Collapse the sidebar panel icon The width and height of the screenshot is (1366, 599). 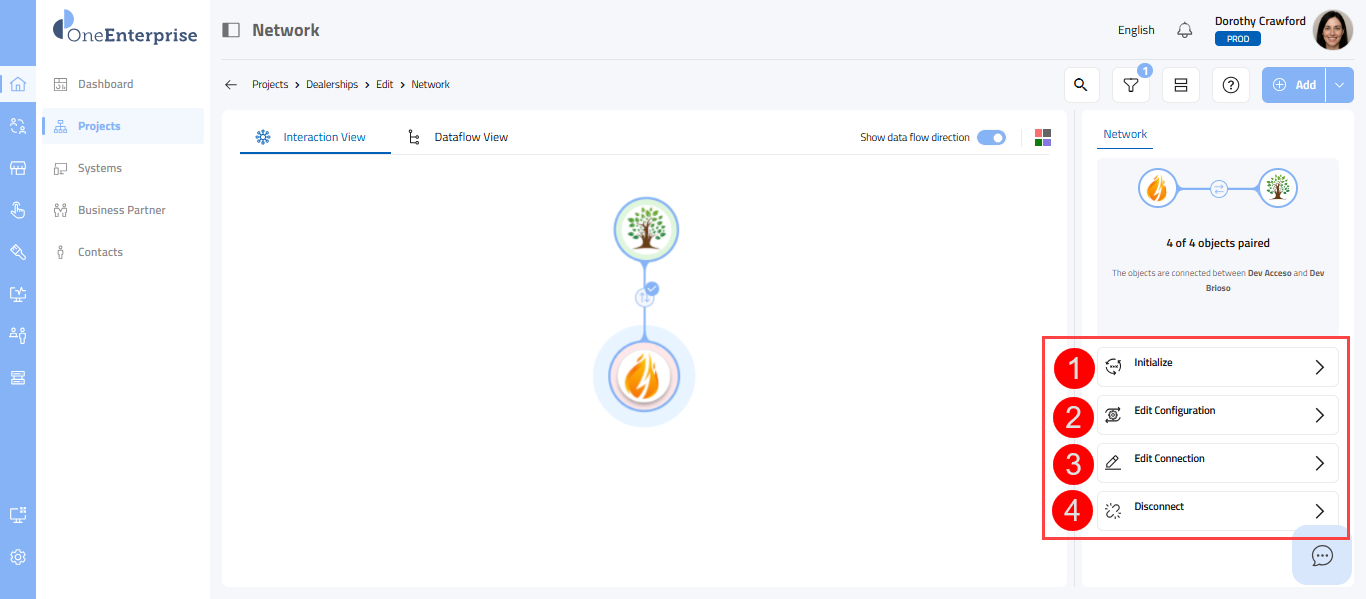tap(231, 30)
